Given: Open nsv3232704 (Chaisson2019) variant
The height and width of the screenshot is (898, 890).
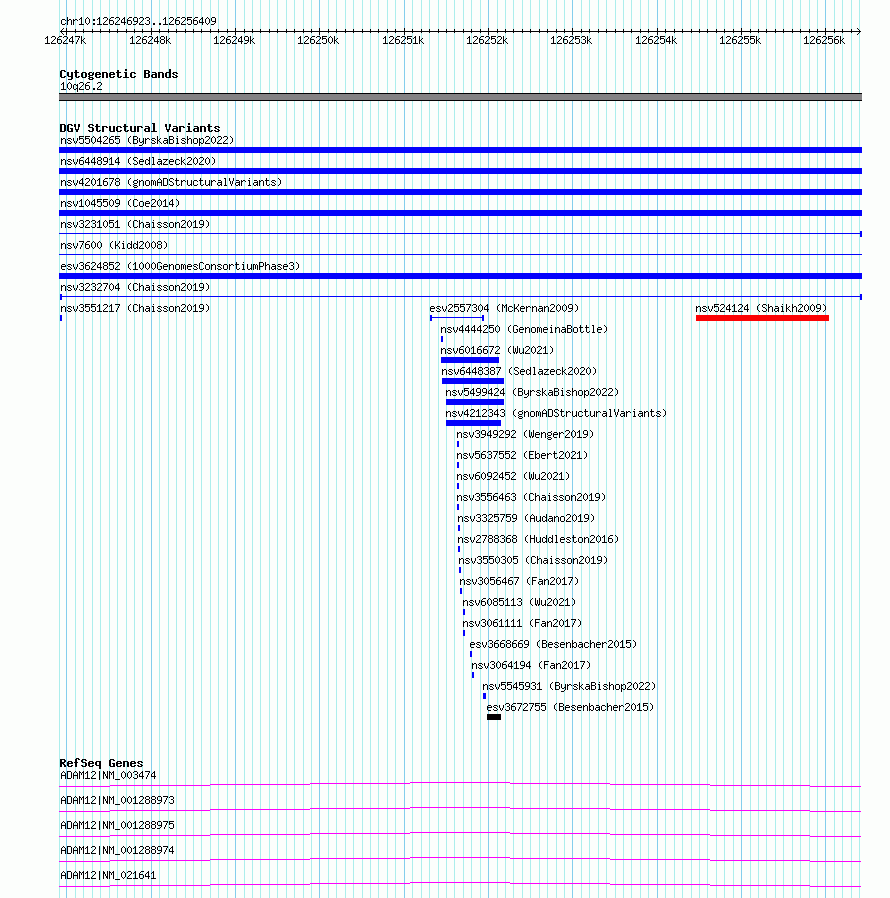Looking at the screenshot, I should click(x=135, y=287).
